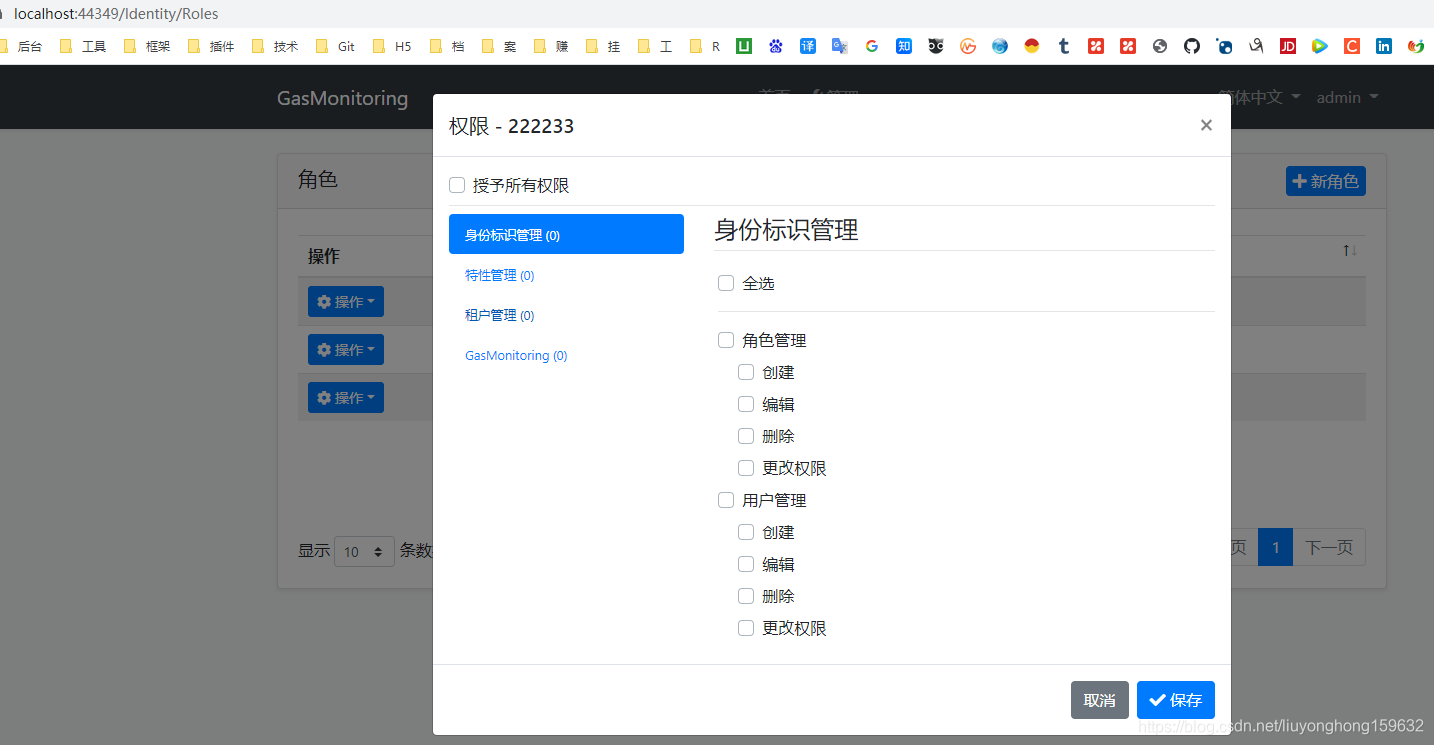Open the CSDN bookmark icon
The width and height of the screenshot is (1434, 745).
pyautogui.click(x=1351, y=45)
